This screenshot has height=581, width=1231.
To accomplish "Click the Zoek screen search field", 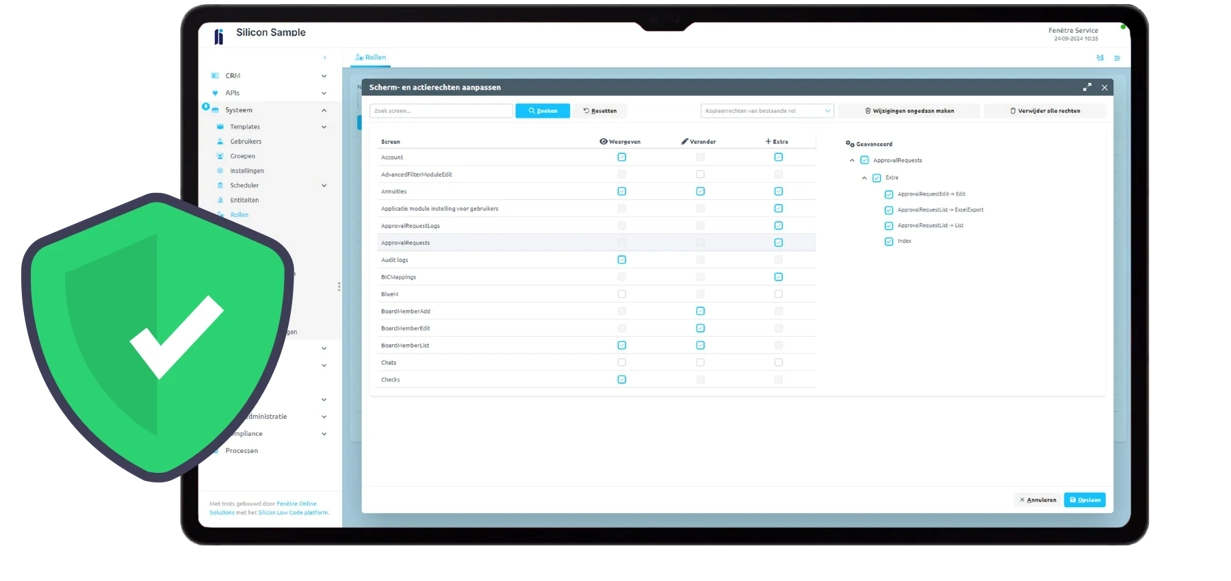I will point(441,111).
